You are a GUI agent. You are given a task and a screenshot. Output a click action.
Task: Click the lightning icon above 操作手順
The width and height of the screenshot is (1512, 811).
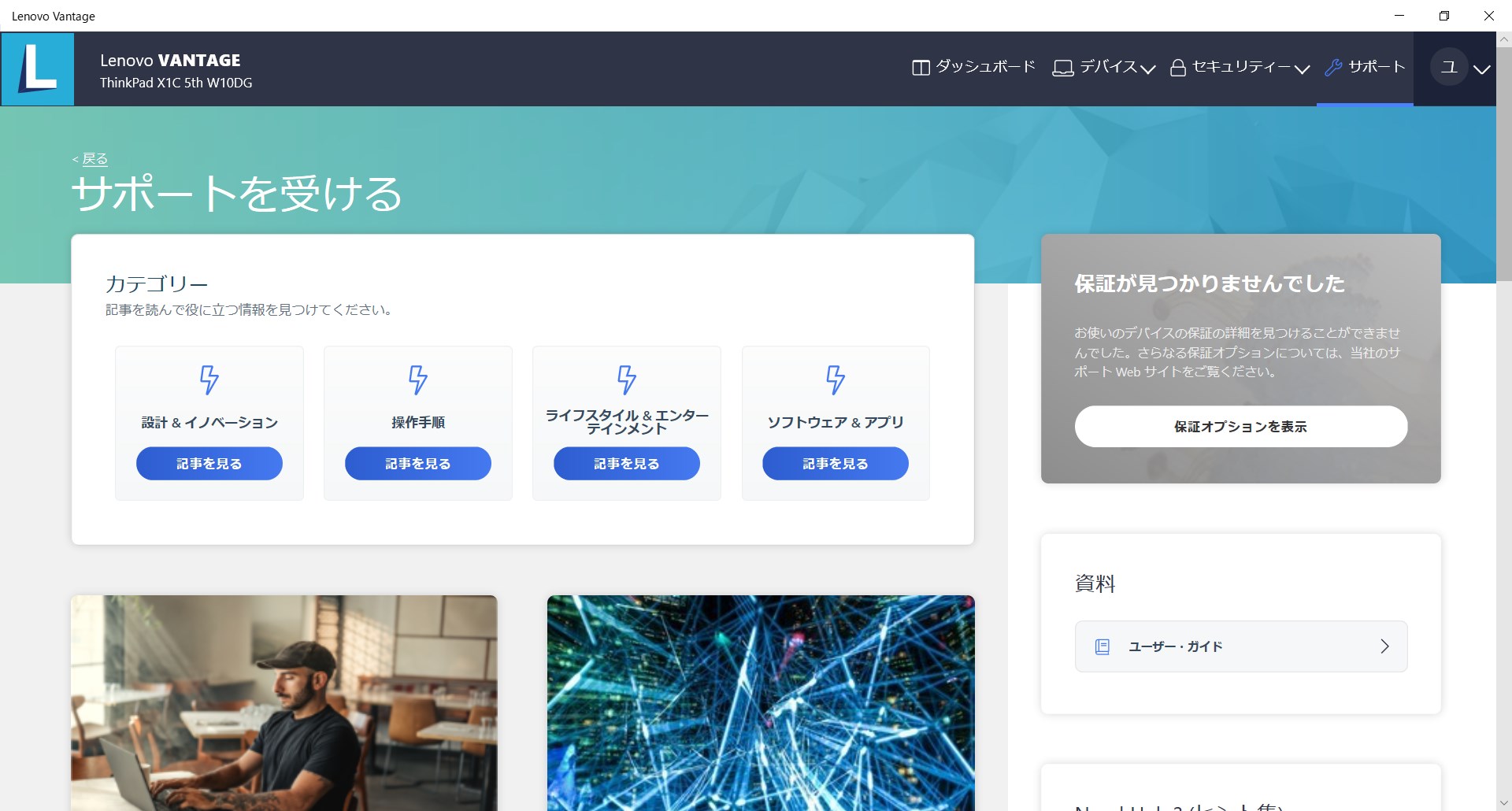point(417,380)
